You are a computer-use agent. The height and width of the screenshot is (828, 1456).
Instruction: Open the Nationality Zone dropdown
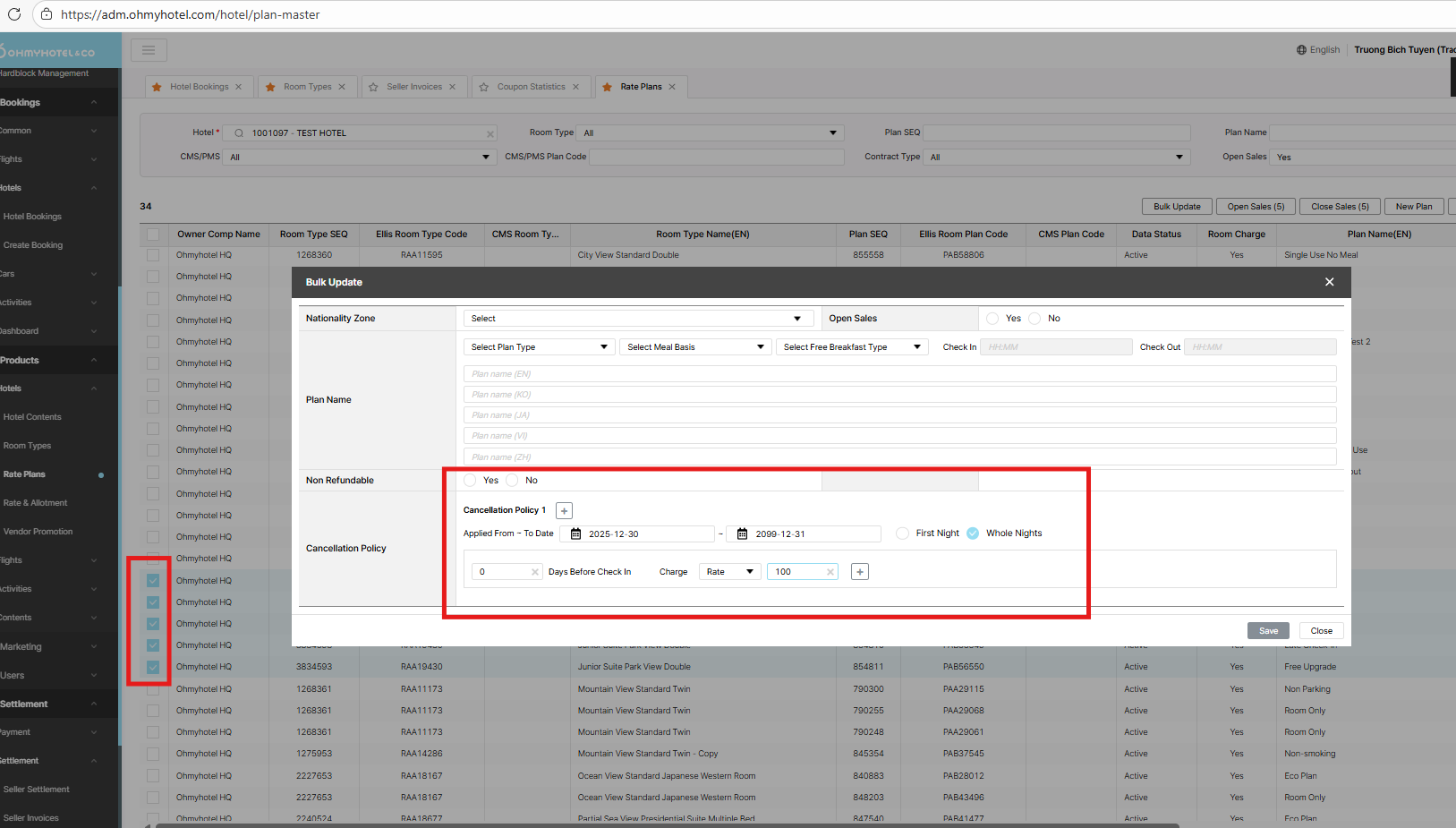pyautogui.click(x=637, y=319)
